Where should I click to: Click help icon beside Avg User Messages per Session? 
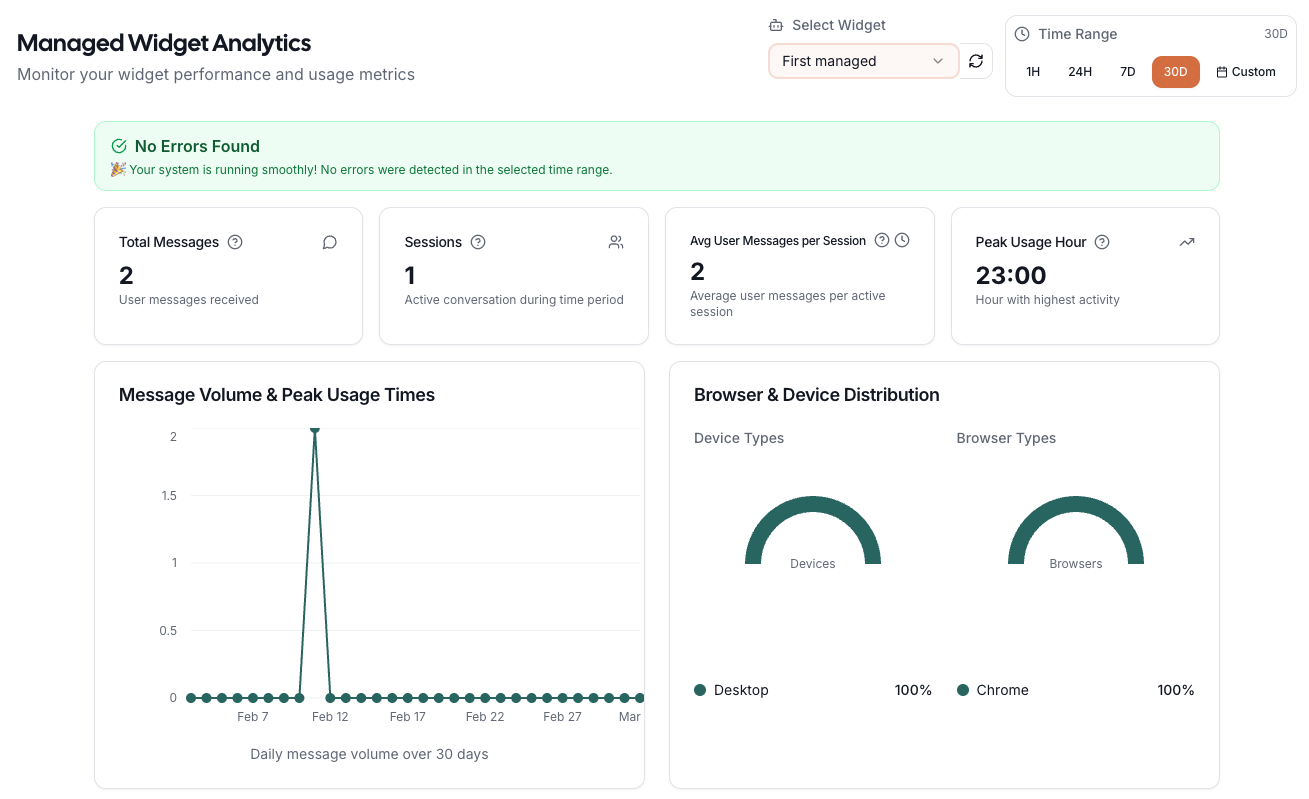pos(882,240)
